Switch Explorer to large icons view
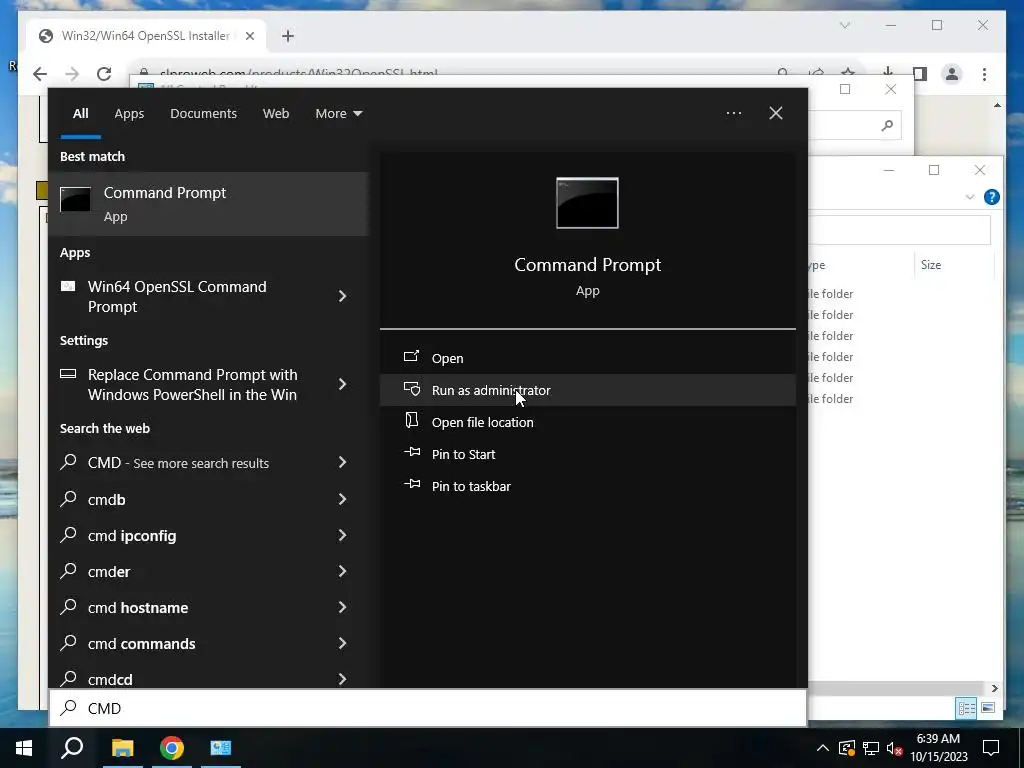1024x768 pixels. click(987, 707)
